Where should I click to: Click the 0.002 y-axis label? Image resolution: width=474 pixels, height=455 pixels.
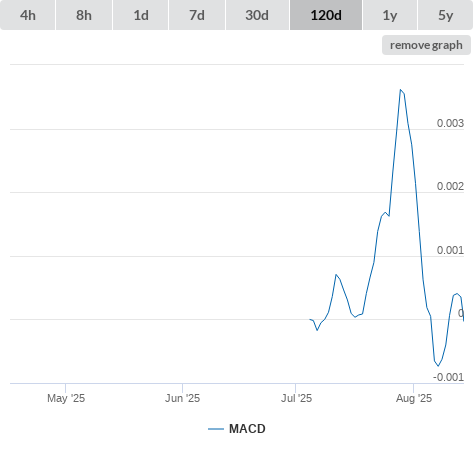click(x=450, y=186)
